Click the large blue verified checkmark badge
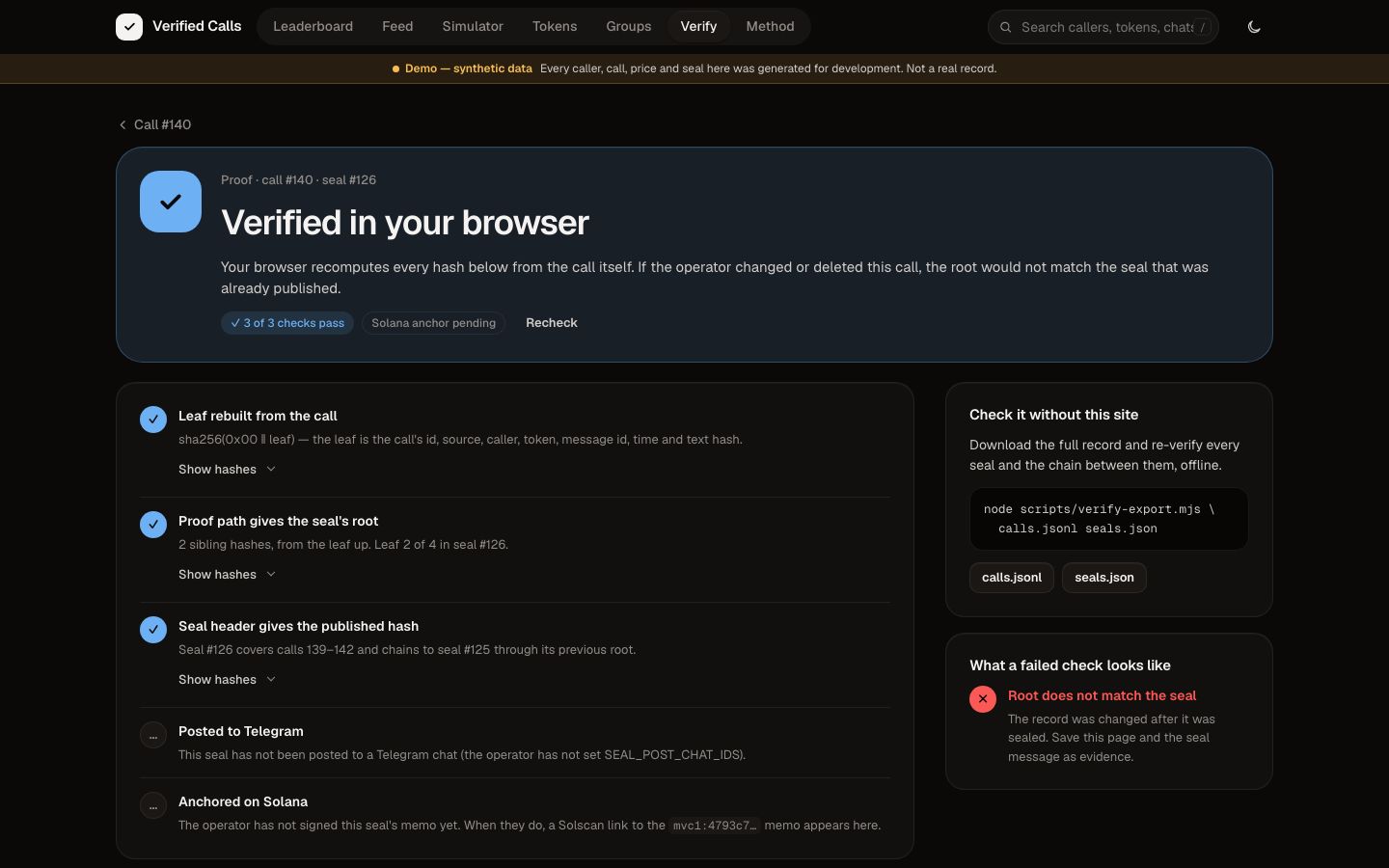Image resolution: width=1389 pixels, height=868 pixels. pyautogui.click(x=171, y=202)
